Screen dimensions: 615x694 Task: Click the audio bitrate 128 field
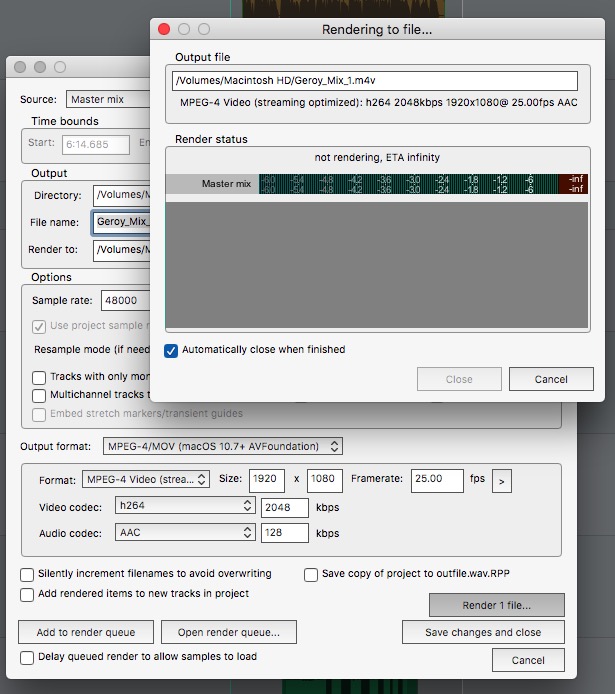(x=284, y=533)
